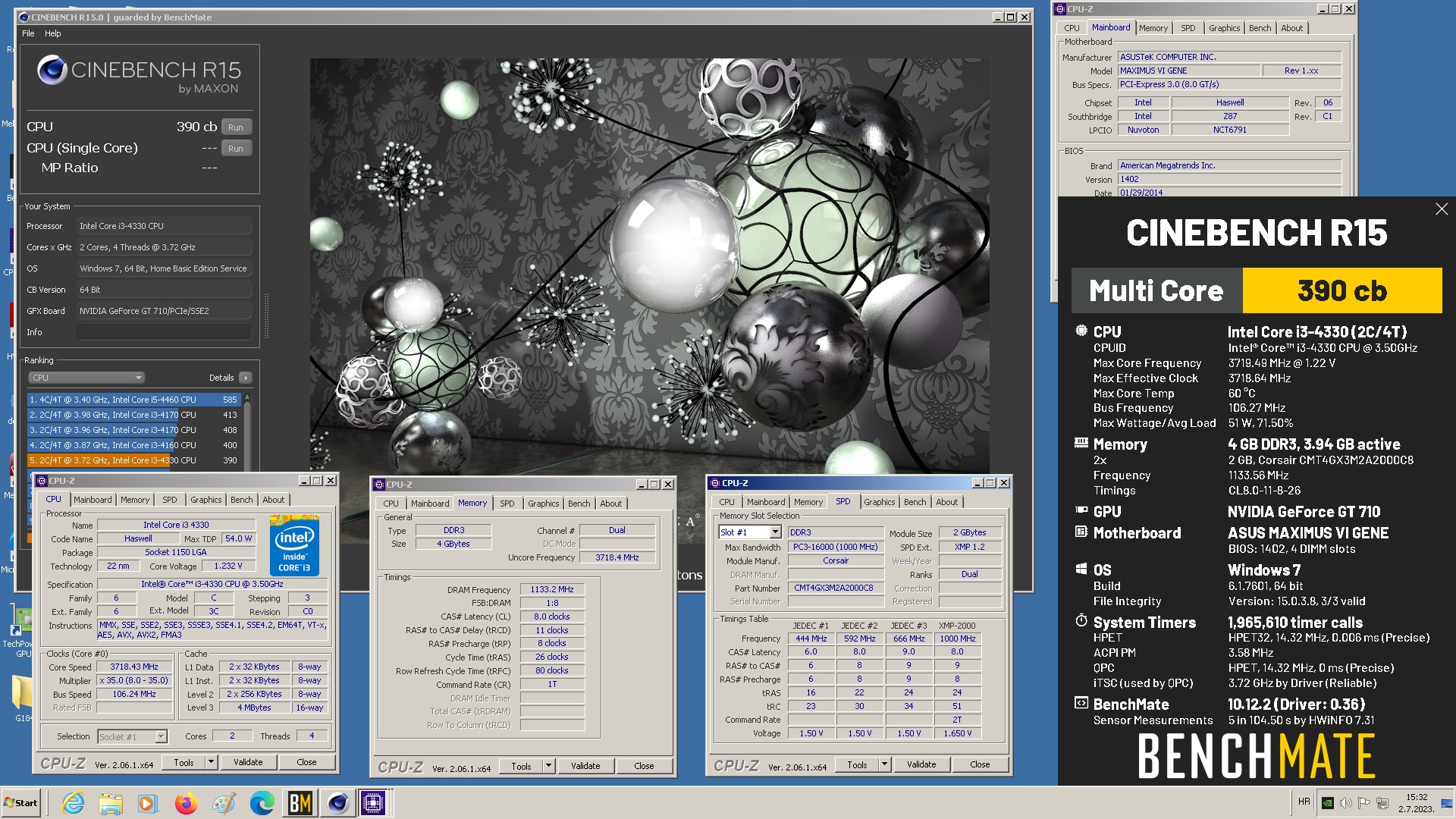1456x819 pixels.
Task: Open the Help menu in Cinebench
Action: coord(53,33)
